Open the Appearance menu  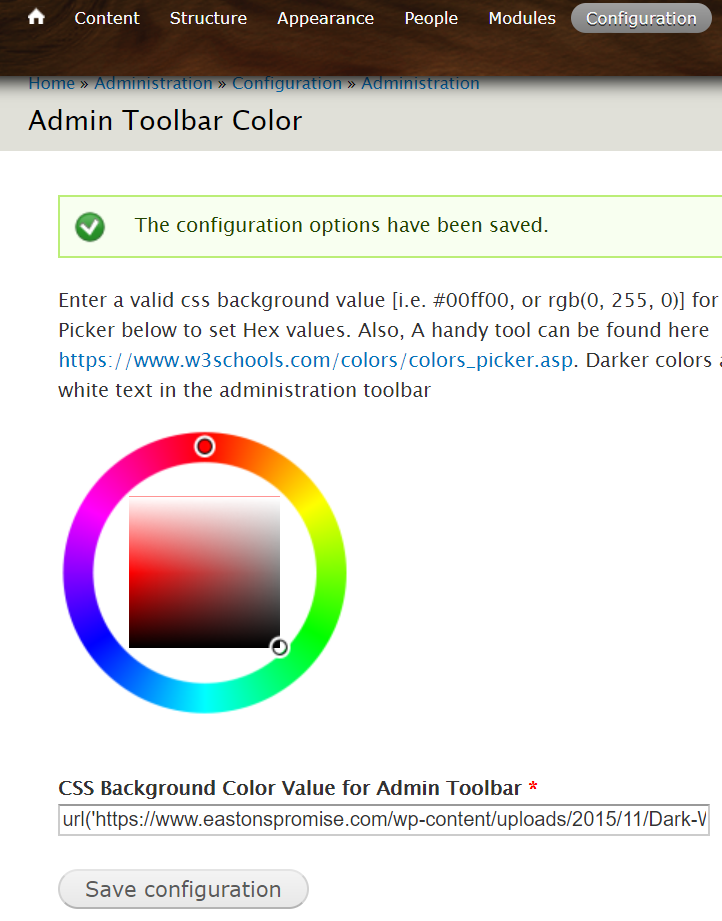tap(325, 18)
